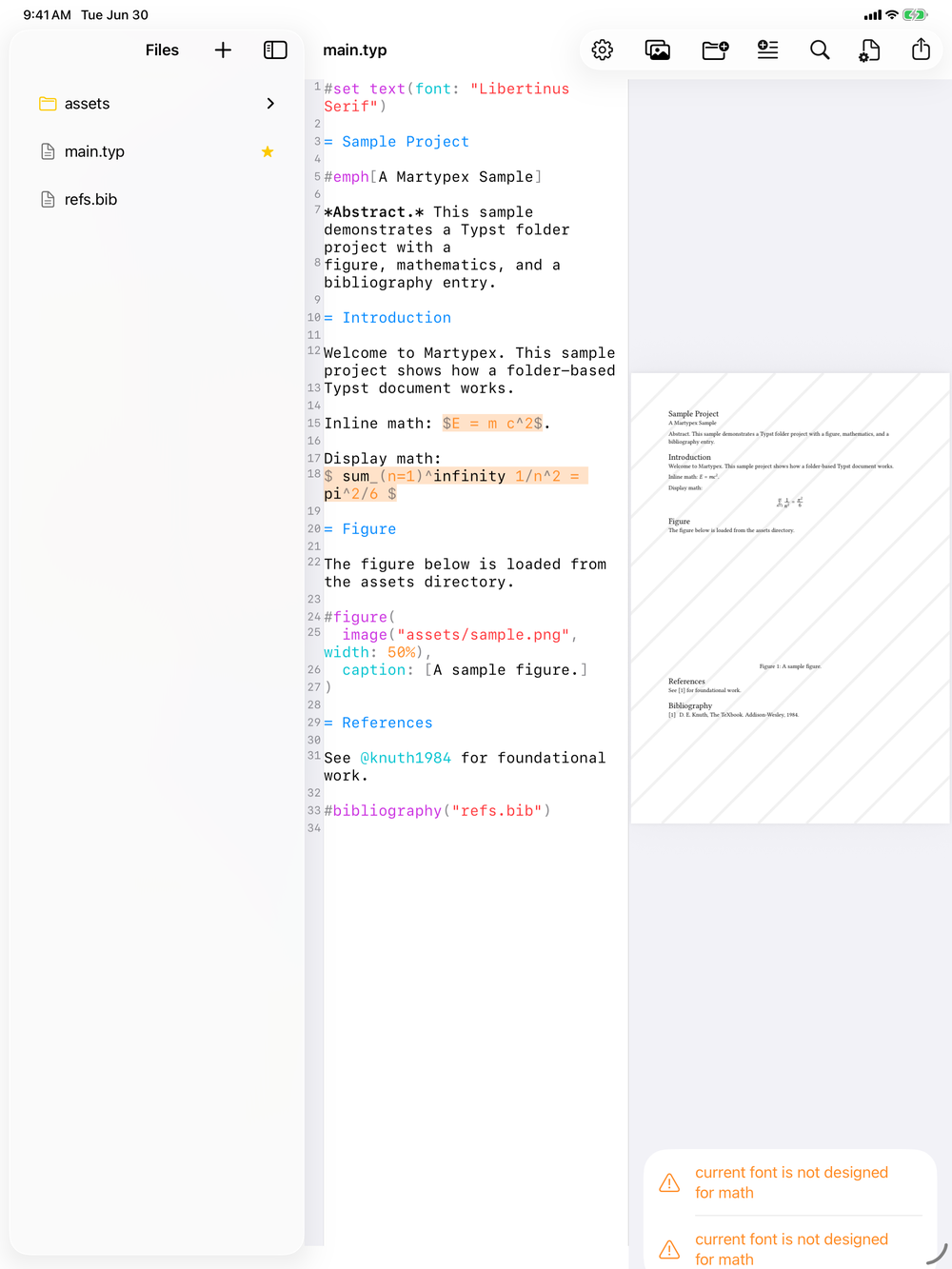Click the '= Figure' heading line

(x=360, y=529)
